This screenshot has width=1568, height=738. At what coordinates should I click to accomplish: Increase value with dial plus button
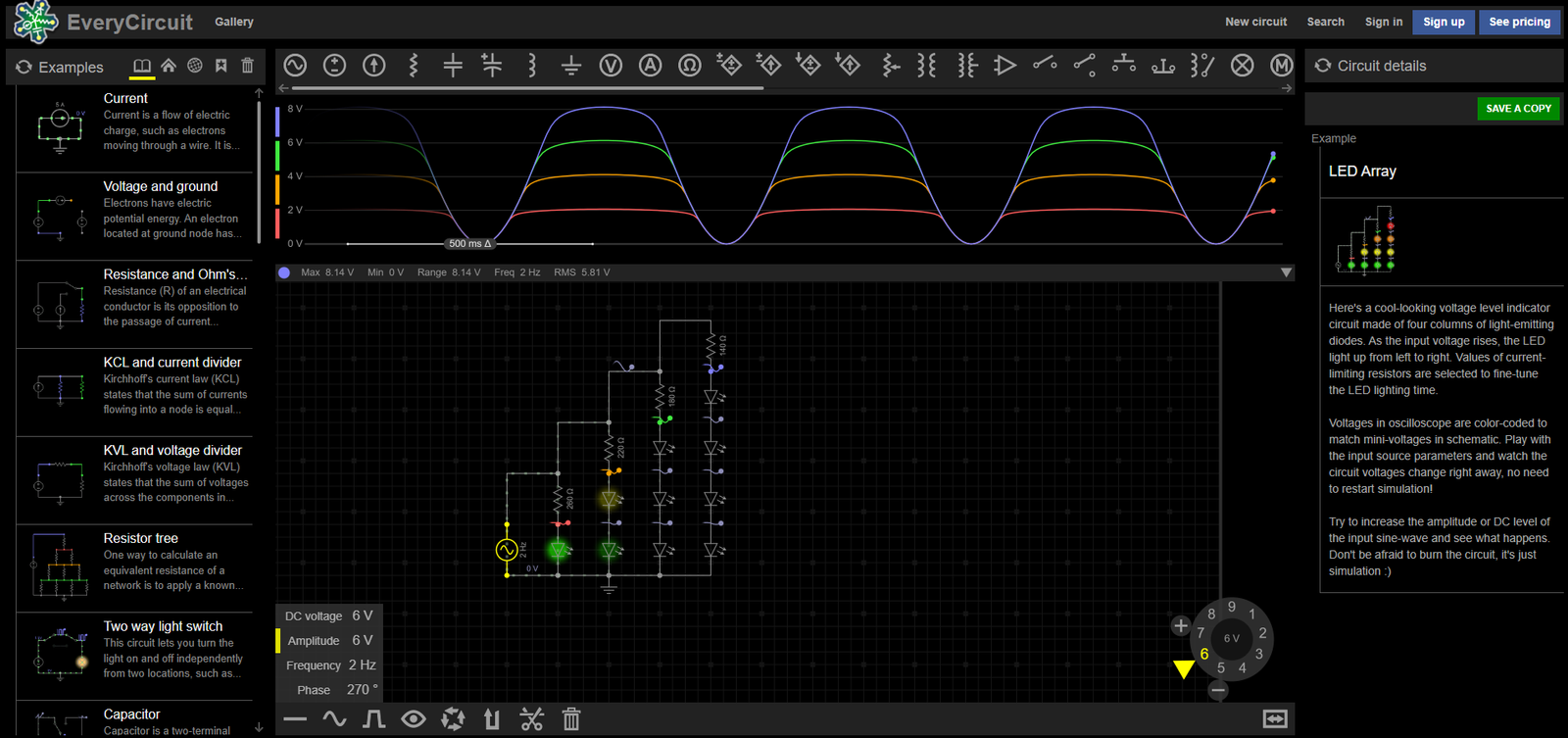tap(1181, 625)
